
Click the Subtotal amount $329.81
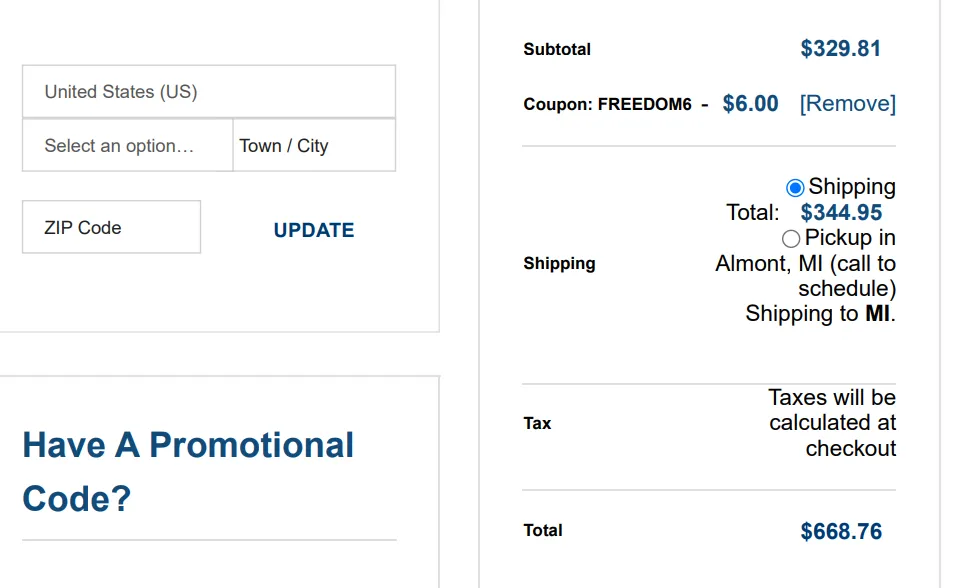pyautogui.click(x=840, y=49)
